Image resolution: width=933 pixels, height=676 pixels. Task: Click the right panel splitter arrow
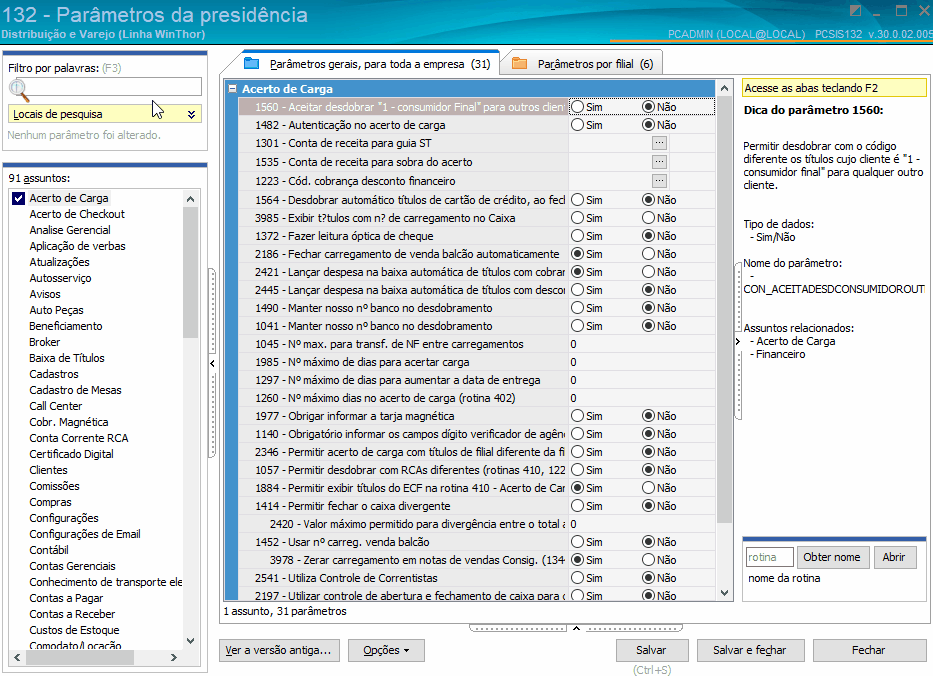[738, 342]
